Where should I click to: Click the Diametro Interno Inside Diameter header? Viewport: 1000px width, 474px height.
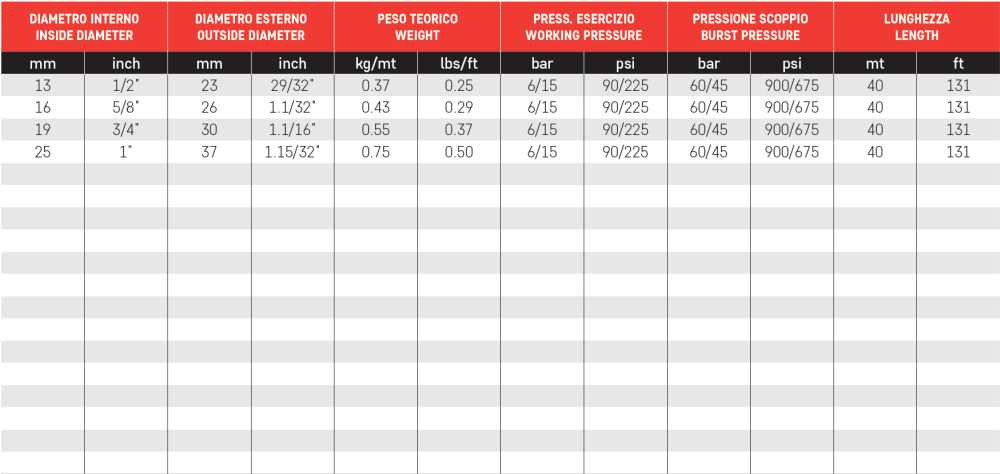coord(84,27)
